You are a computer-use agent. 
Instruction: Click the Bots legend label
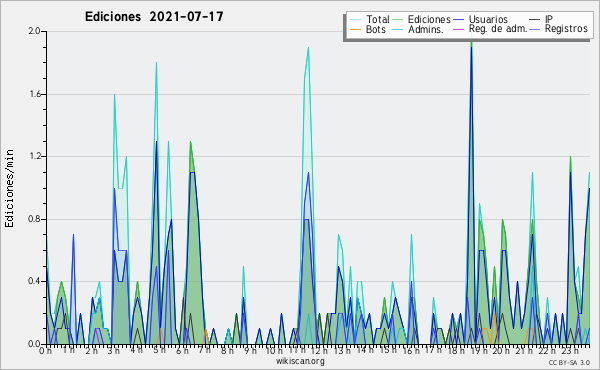pyautogui.click(x=376, y=29)
